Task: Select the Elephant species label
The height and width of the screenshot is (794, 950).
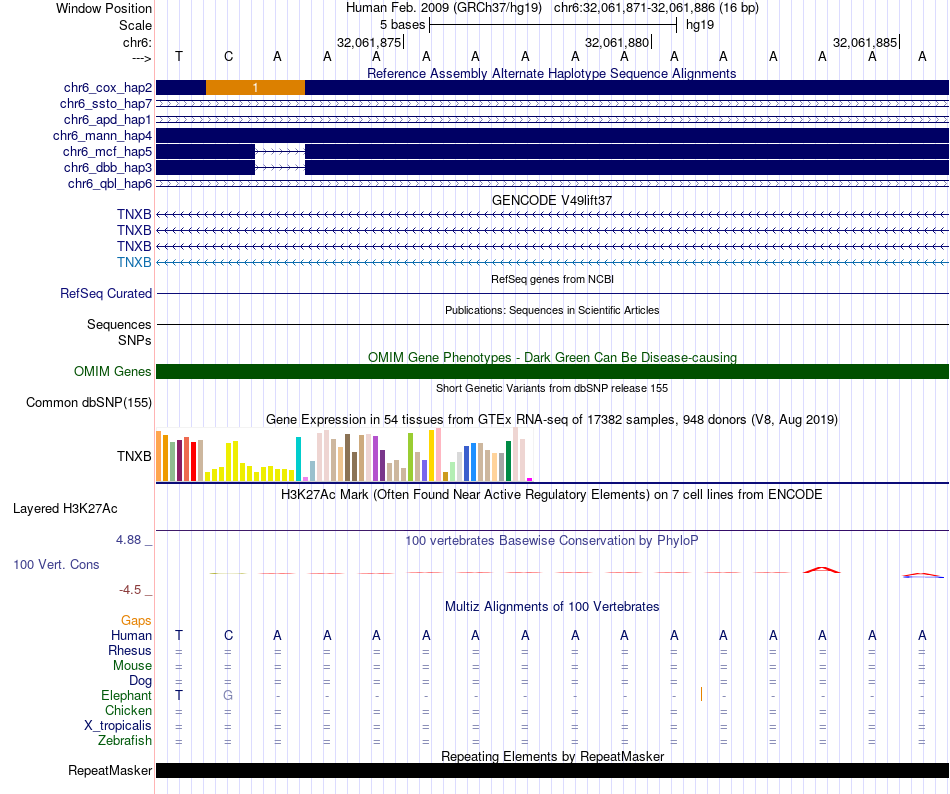Action: [x=127, y=695]
